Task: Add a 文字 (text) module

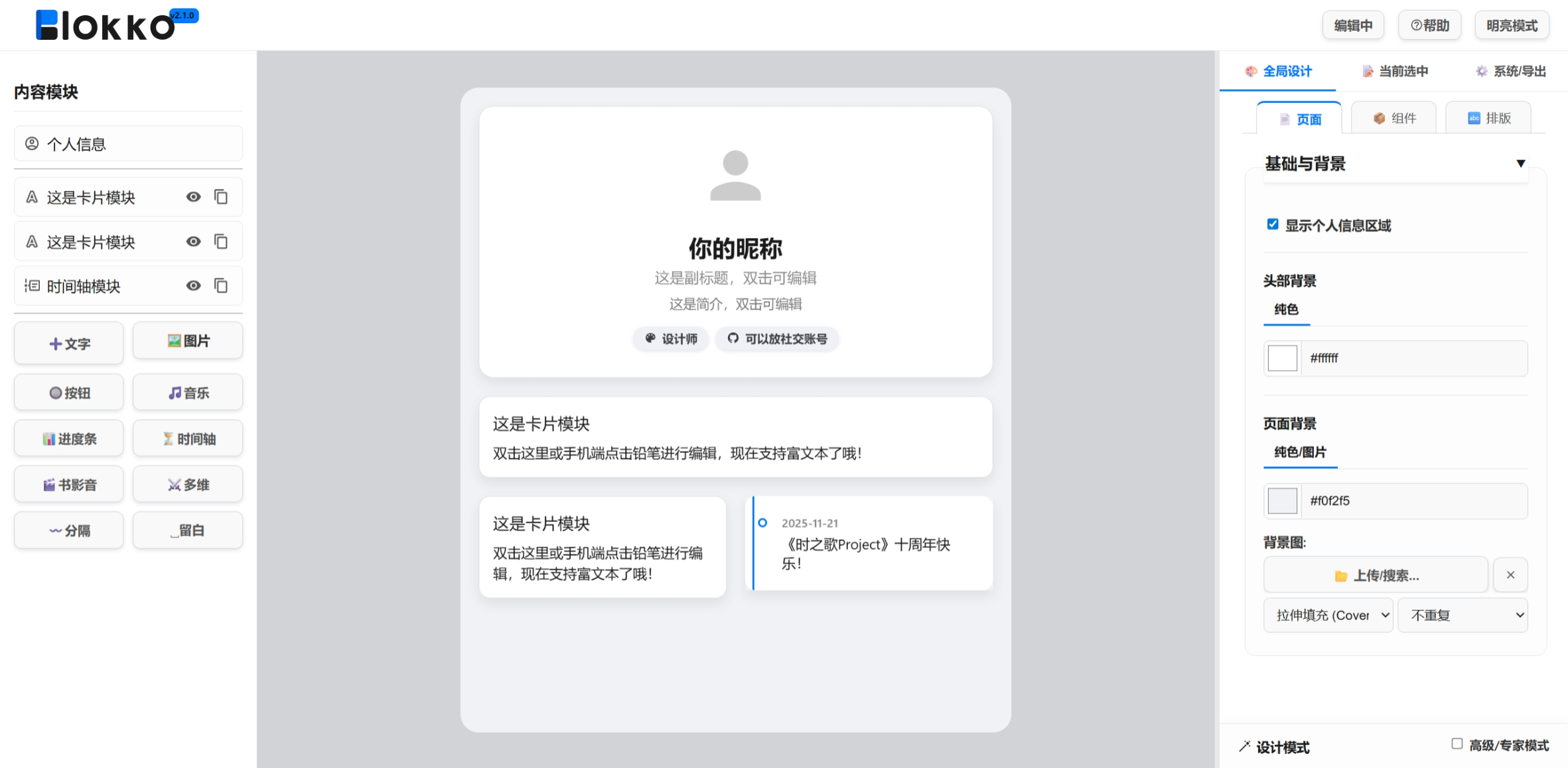Action: pos(68,343)
